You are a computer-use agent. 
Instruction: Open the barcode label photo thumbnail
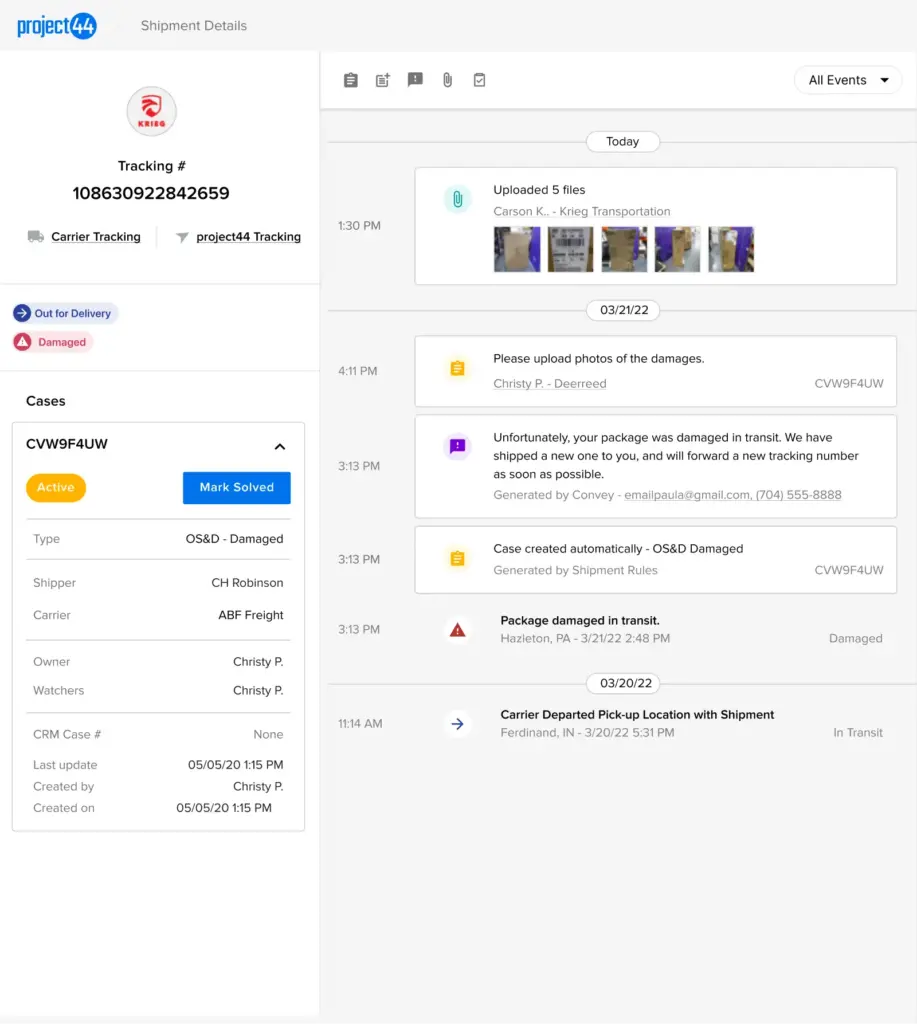pos(570,249)
